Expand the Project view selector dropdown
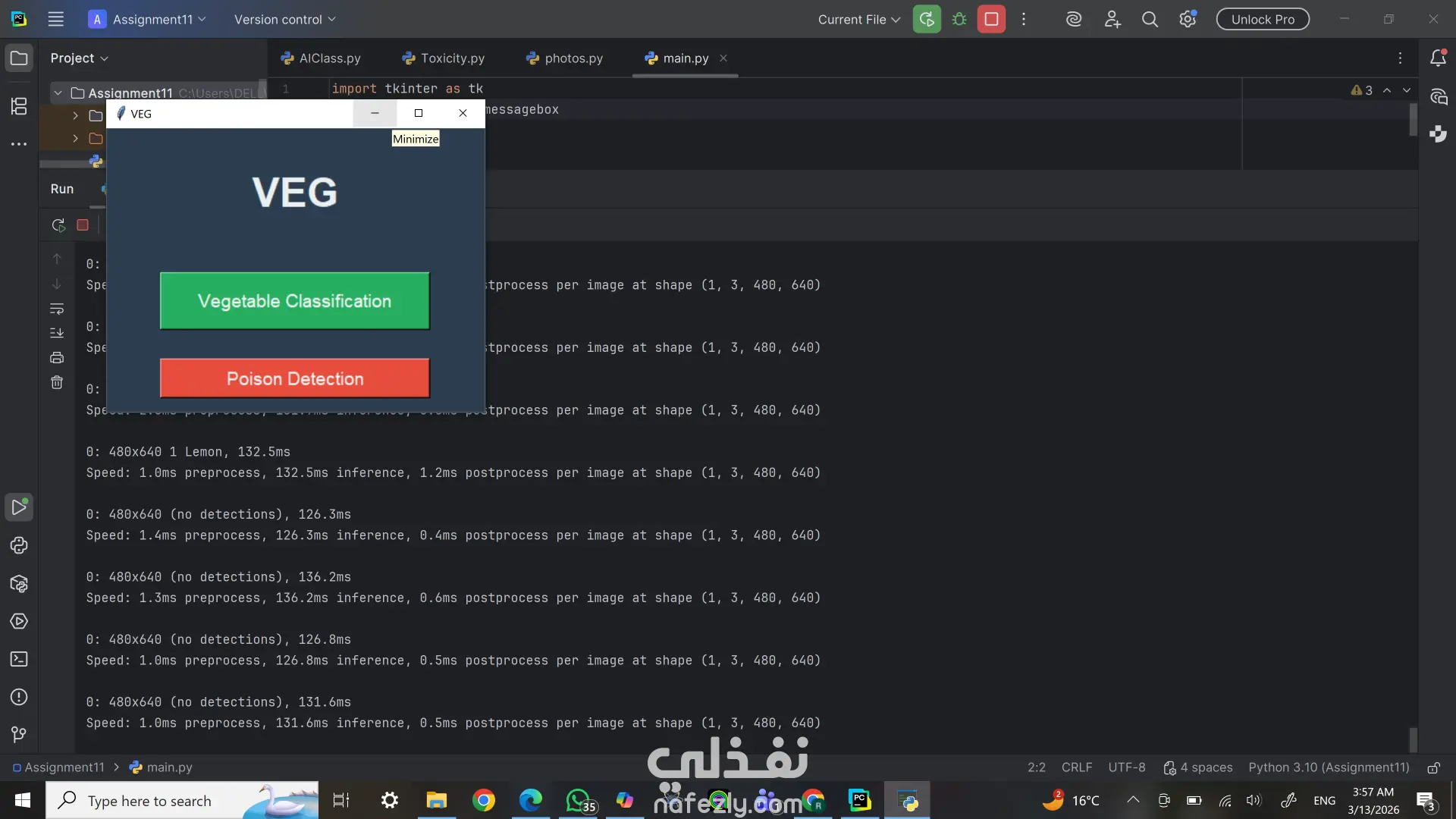 point(80,58)
